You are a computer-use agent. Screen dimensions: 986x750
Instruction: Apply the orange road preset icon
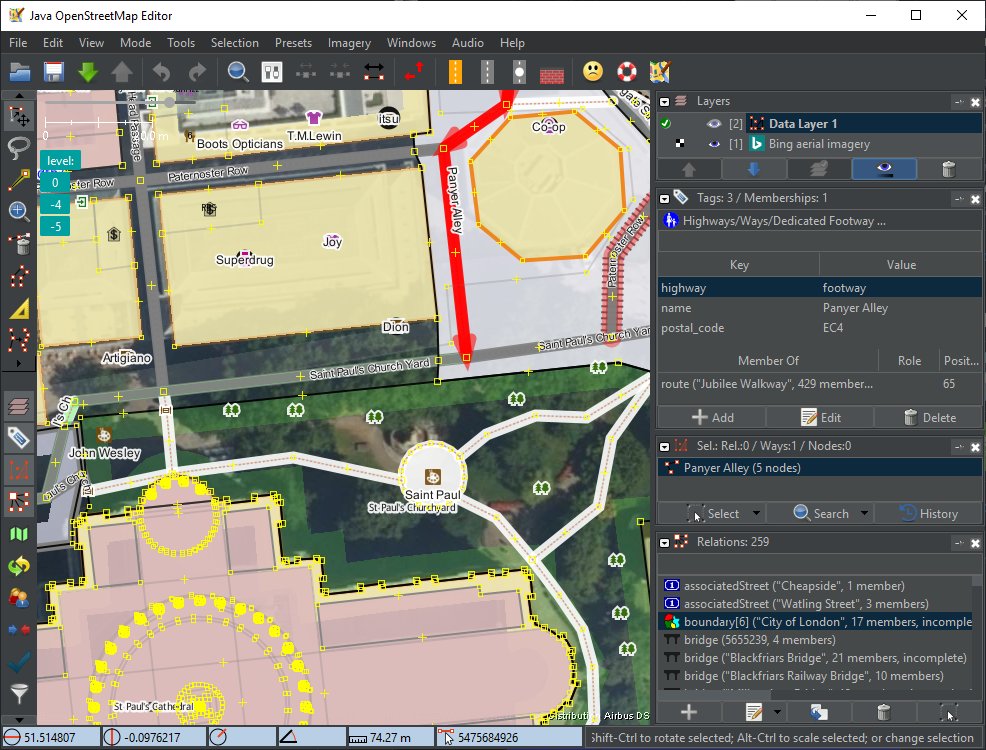point(455,72)
